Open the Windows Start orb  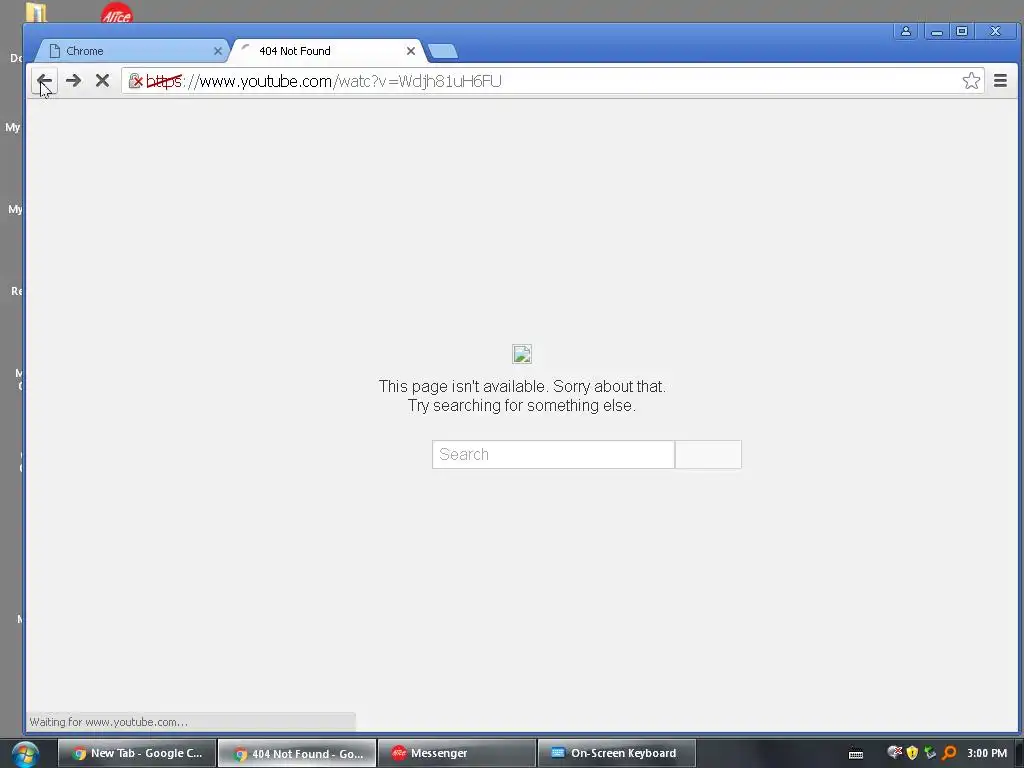pyautogui.click(x=25, y=754)
